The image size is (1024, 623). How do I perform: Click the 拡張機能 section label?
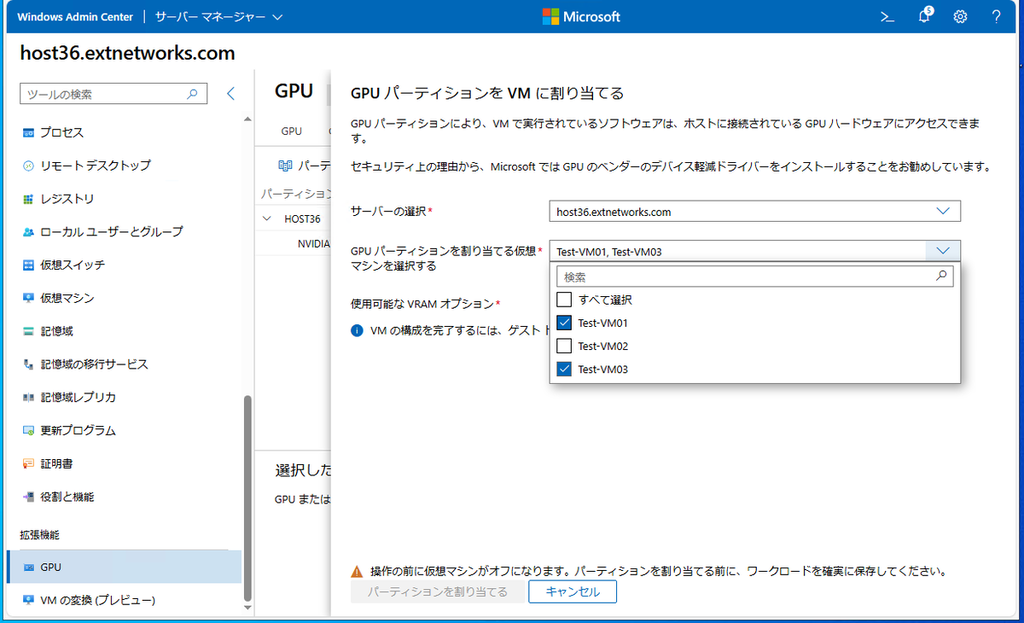coord(39,535)
